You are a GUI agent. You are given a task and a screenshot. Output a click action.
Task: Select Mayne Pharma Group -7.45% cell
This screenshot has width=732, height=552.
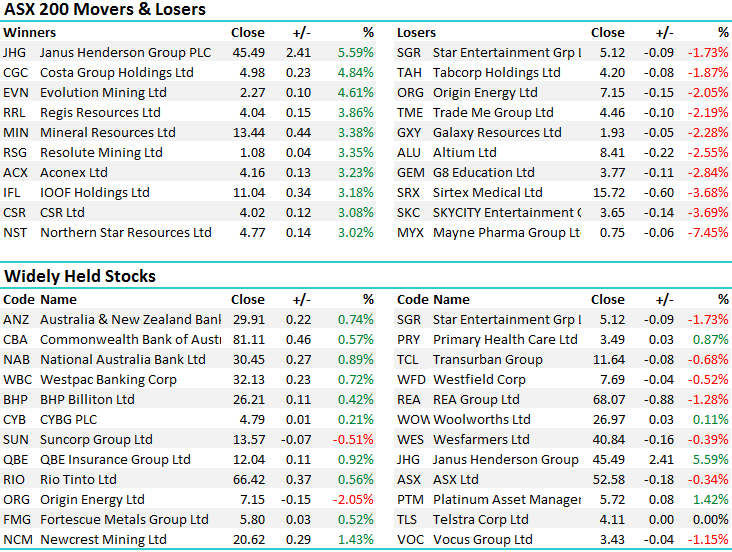tap(708, 232)
